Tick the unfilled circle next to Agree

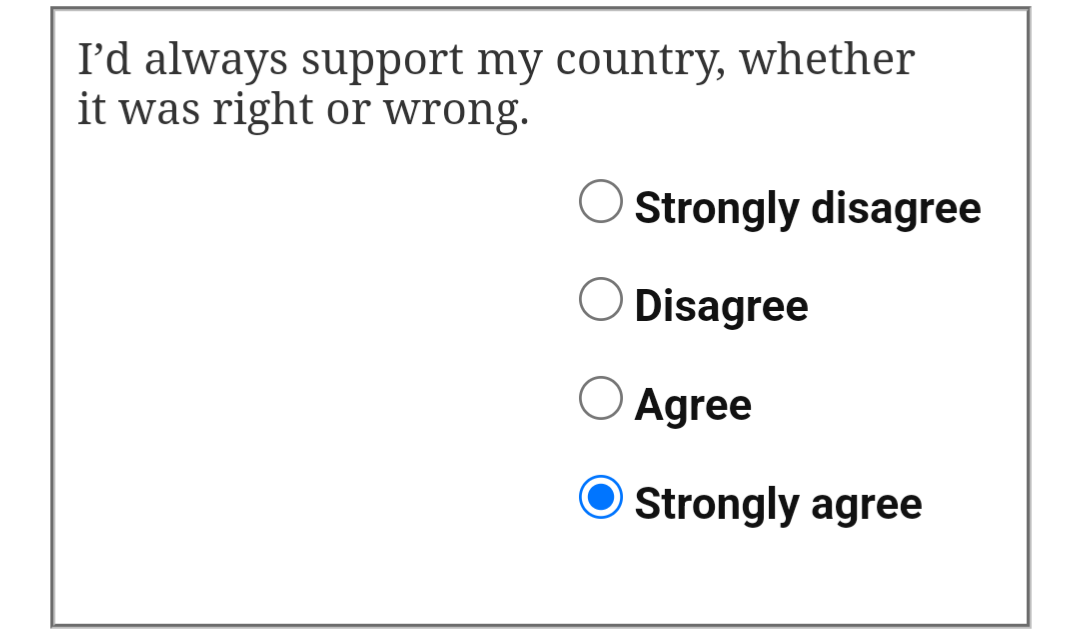601,398
